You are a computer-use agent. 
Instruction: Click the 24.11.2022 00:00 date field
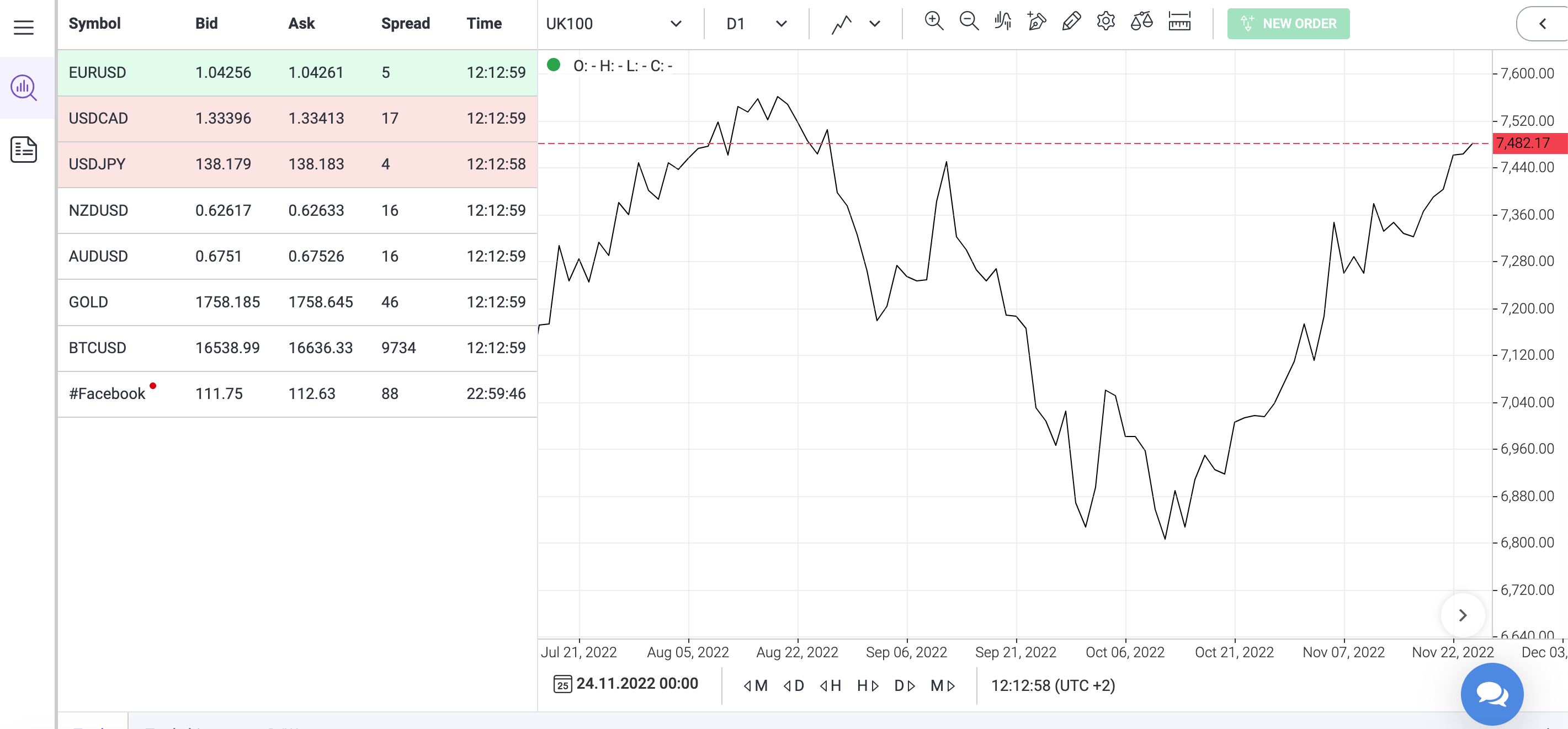point(637,684)
